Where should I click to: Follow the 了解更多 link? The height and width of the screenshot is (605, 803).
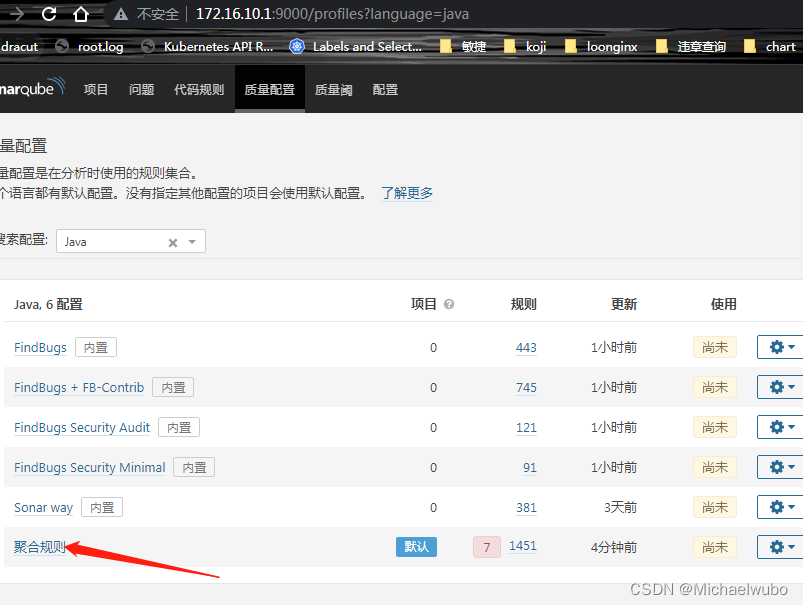[407, 193]
